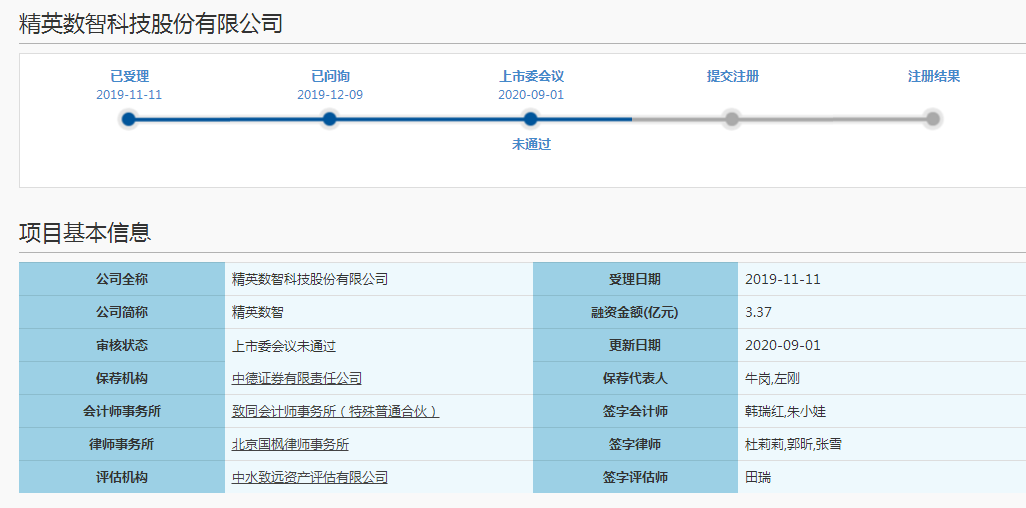Open the 中水致远资产评估有限公司 link
Screen dimensions: 1026x508
[x=310, y=477]
